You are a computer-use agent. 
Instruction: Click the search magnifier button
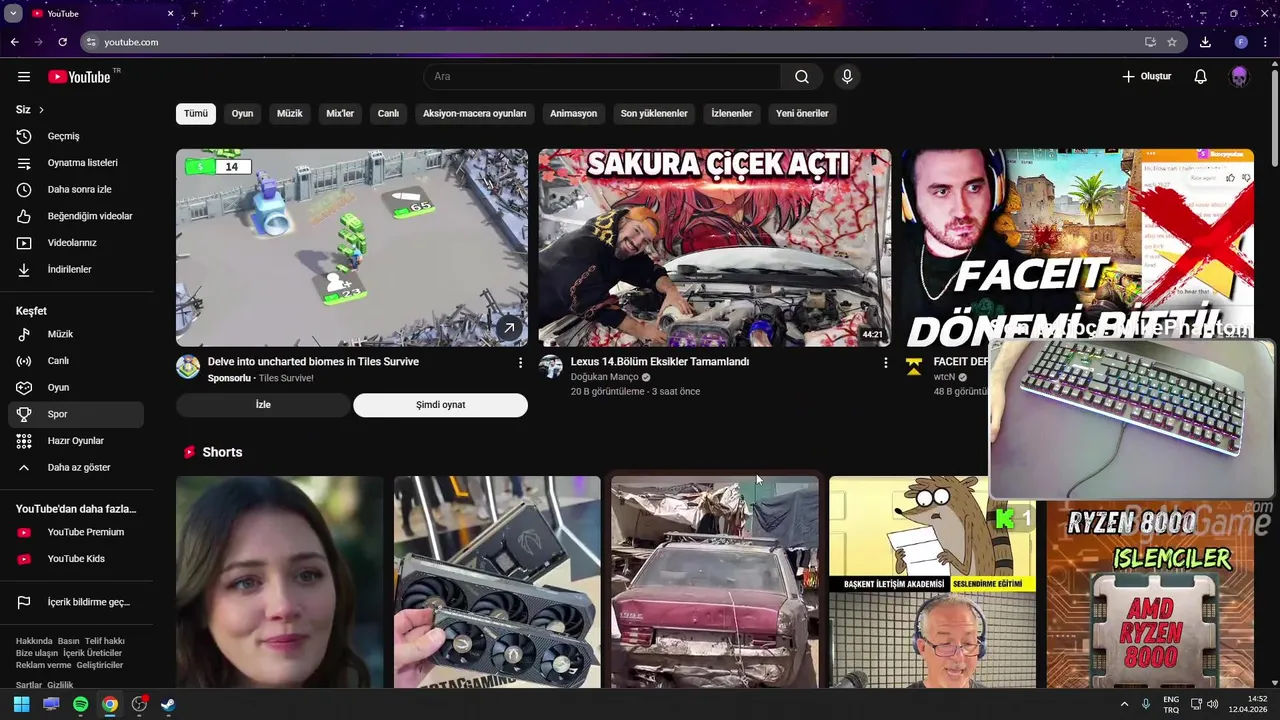click(802, 77)
